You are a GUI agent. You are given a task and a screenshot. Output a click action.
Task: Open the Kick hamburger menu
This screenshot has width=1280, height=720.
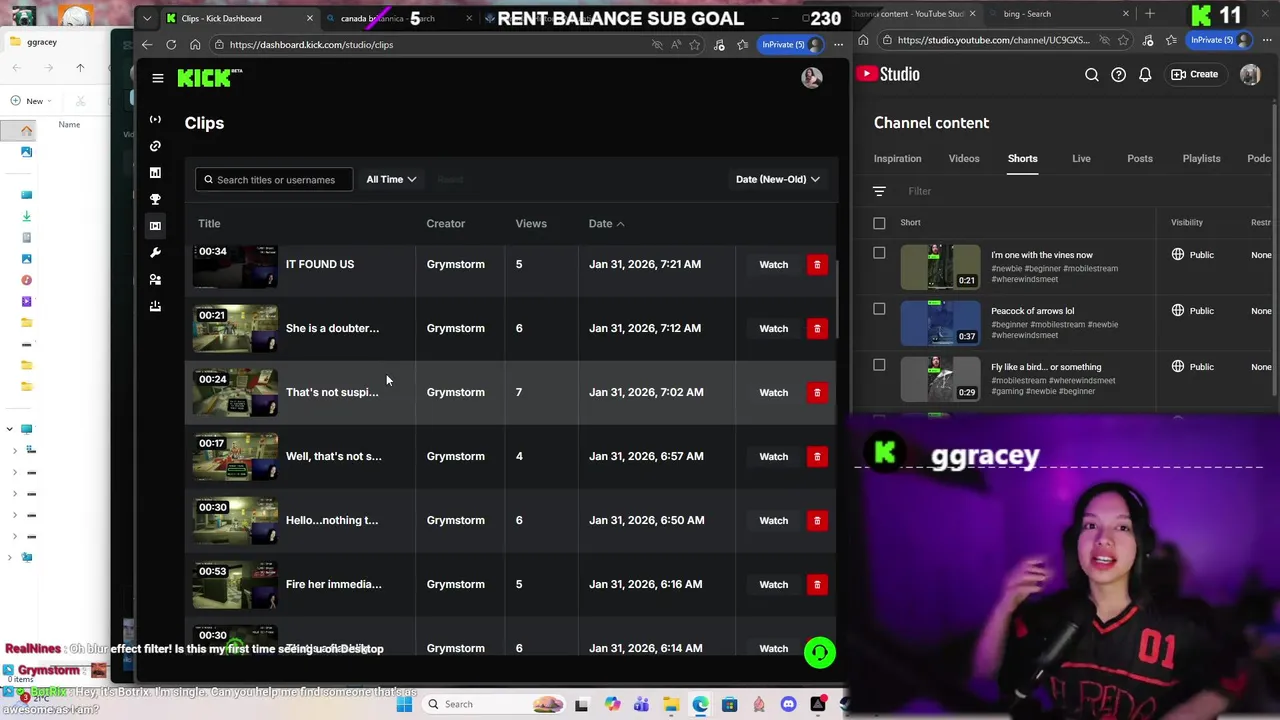[x=157, y=78]
